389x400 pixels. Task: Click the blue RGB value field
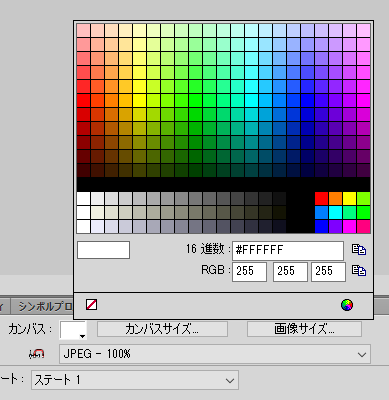tap(328, 272)
